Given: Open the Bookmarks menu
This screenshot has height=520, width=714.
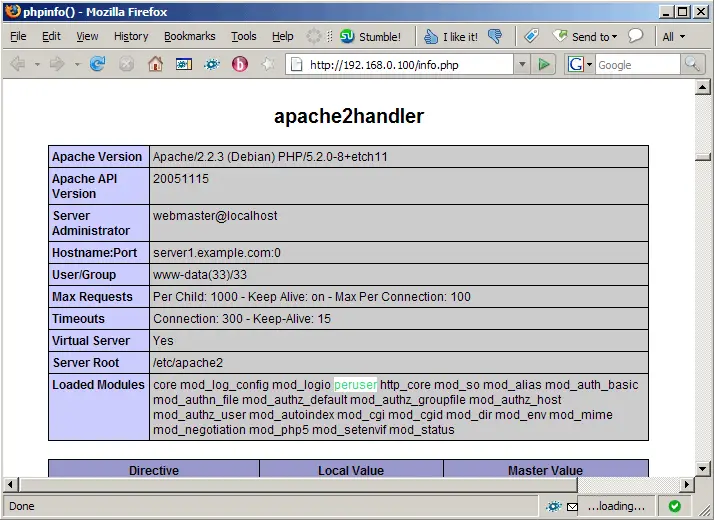Looking at the screenshot, I should coord(189,36).
